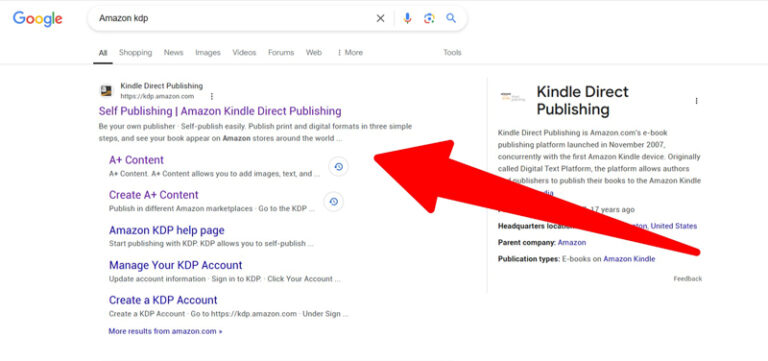768x361 pixels.
Task: Switch to News tab
Action: (x=173, y=52)
